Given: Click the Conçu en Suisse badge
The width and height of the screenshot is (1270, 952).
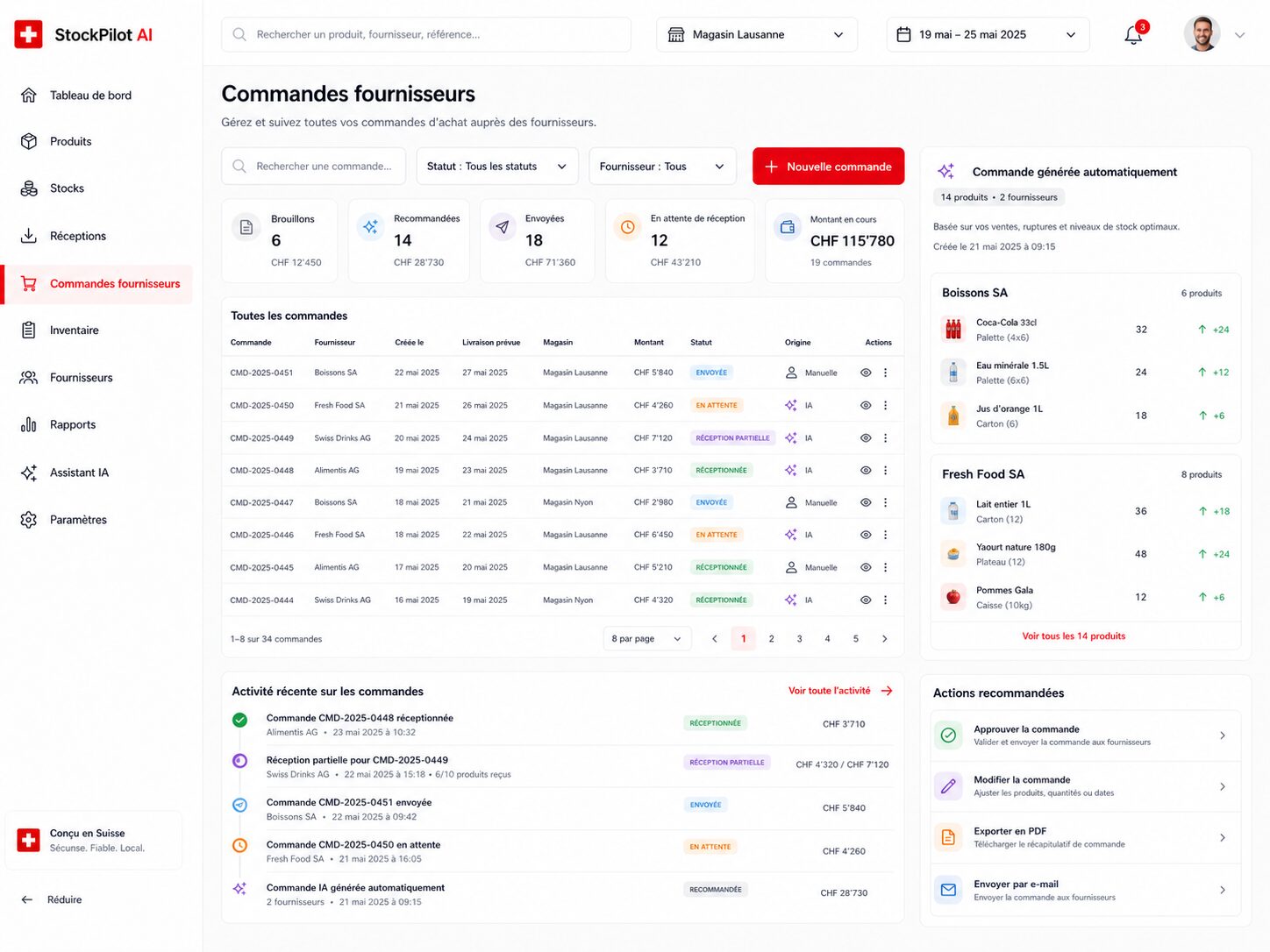Looking at the screenshot, I should point(94,840).
